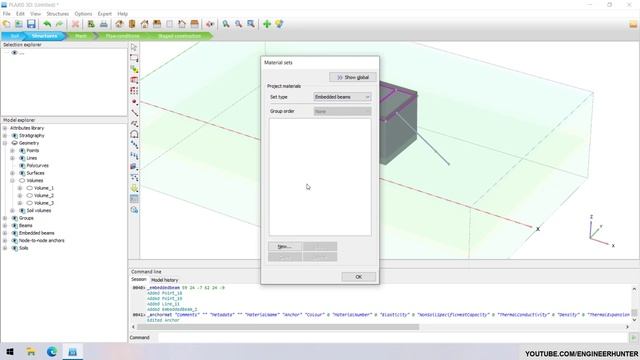Screen dimensions: 640x360
Task: Click the green plus toolbar icon
Action: pos(267,24)
